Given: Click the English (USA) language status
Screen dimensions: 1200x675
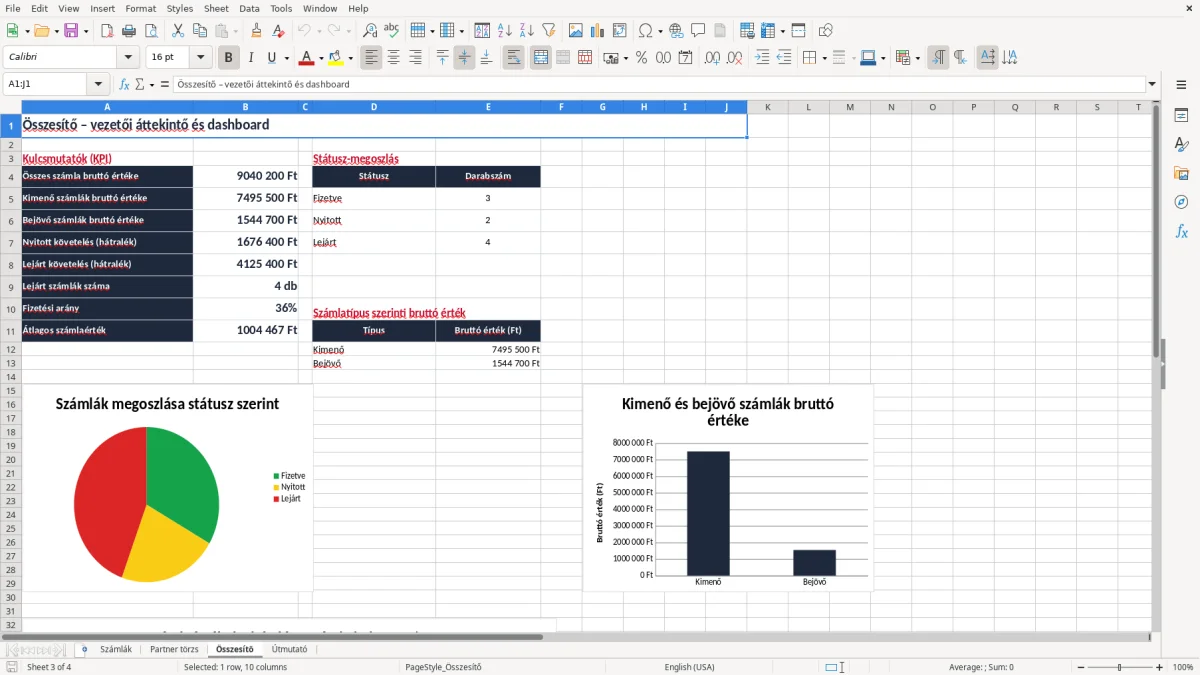Looking at the screenshot, I should [x=689, y=667].
